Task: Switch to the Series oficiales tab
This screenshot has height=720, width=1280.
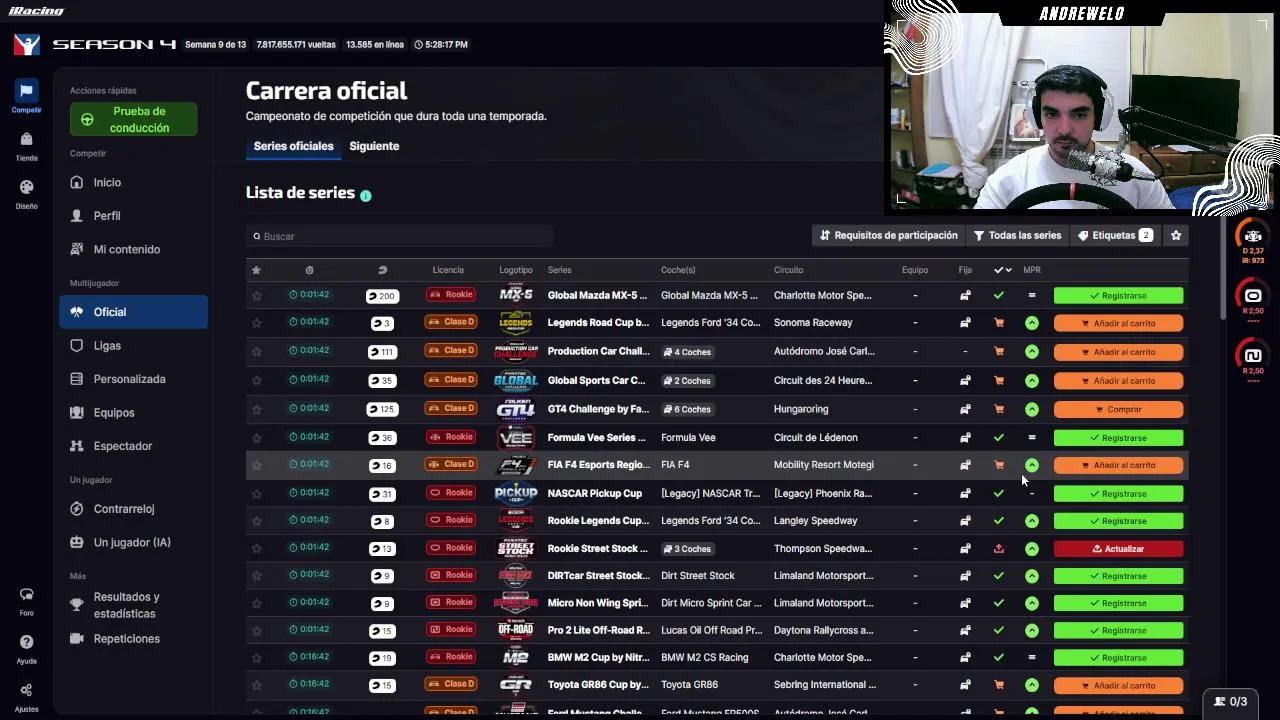Action: 293,147
